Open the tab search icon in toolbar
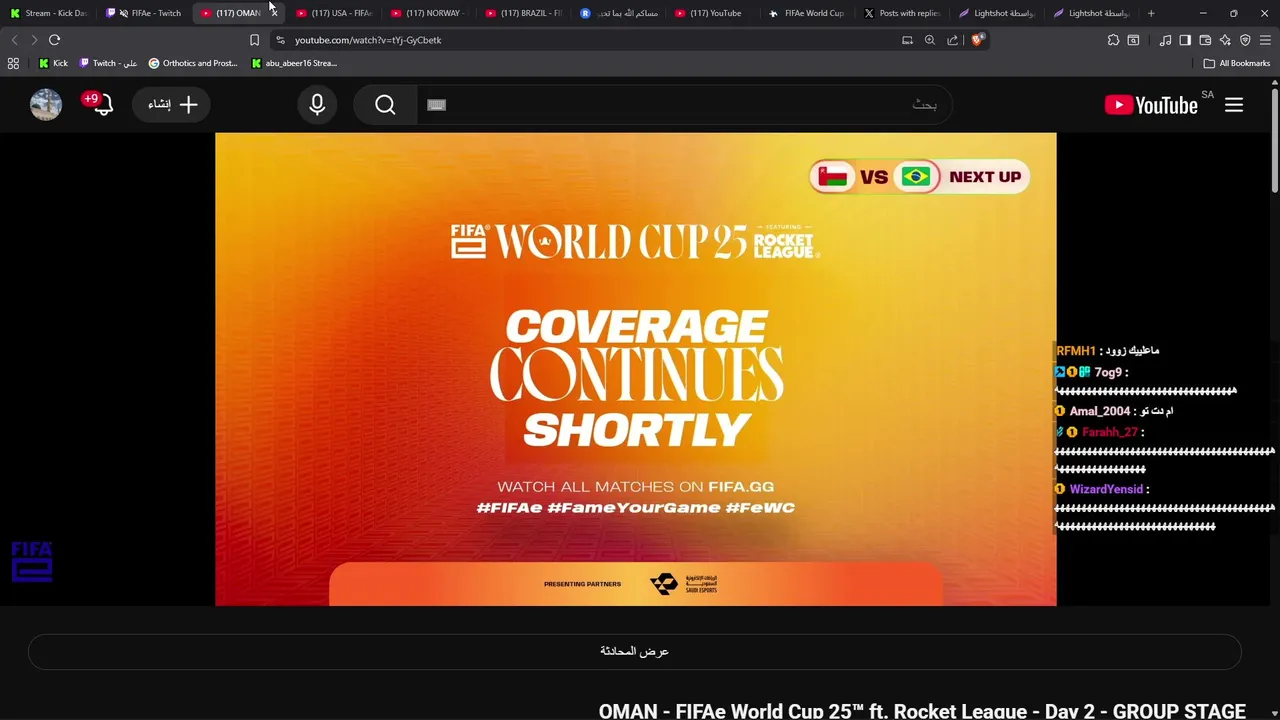The image size is (1280, 720). point(1133,40)
